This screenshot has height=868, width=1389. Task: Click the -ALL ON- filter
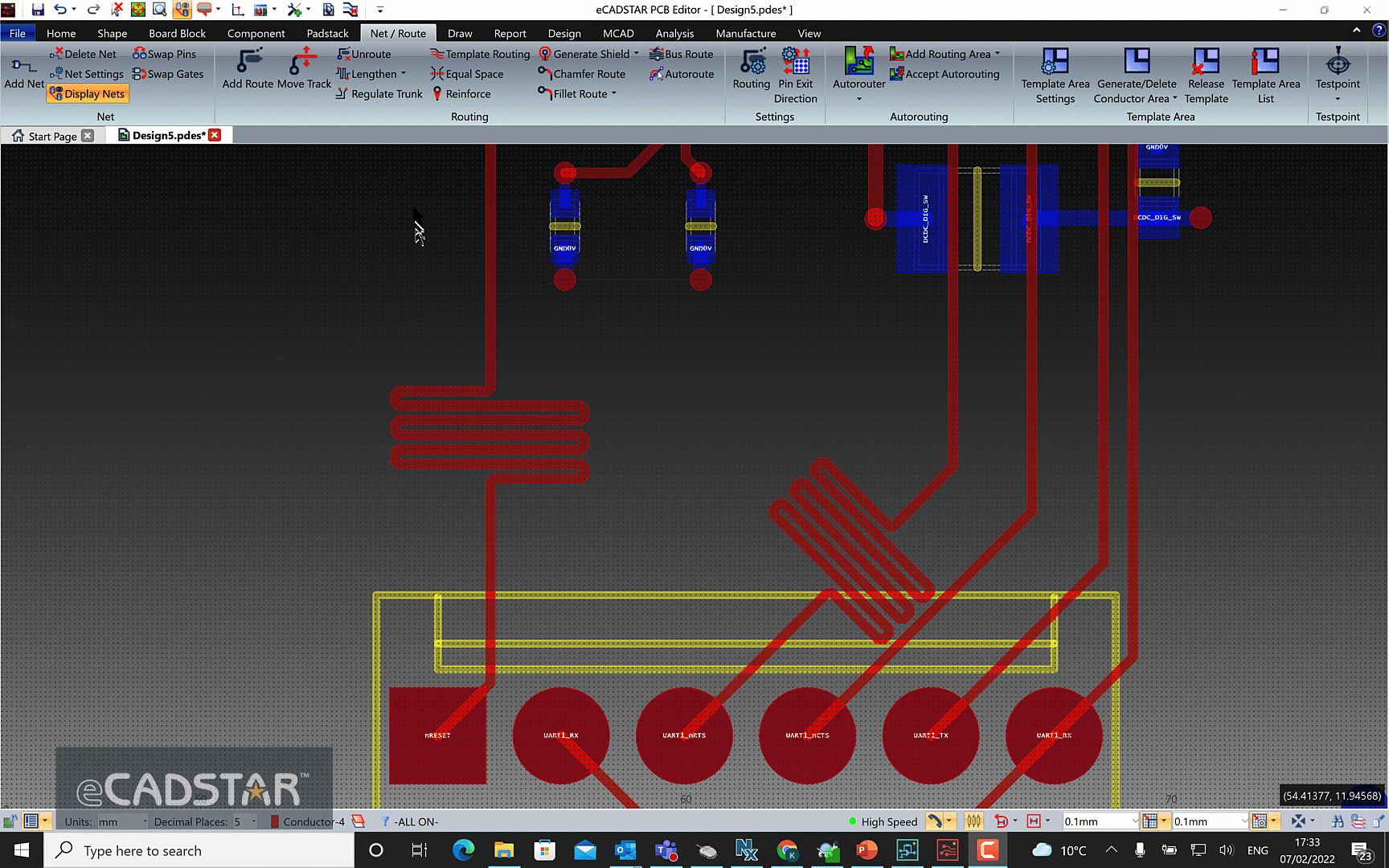411,821
